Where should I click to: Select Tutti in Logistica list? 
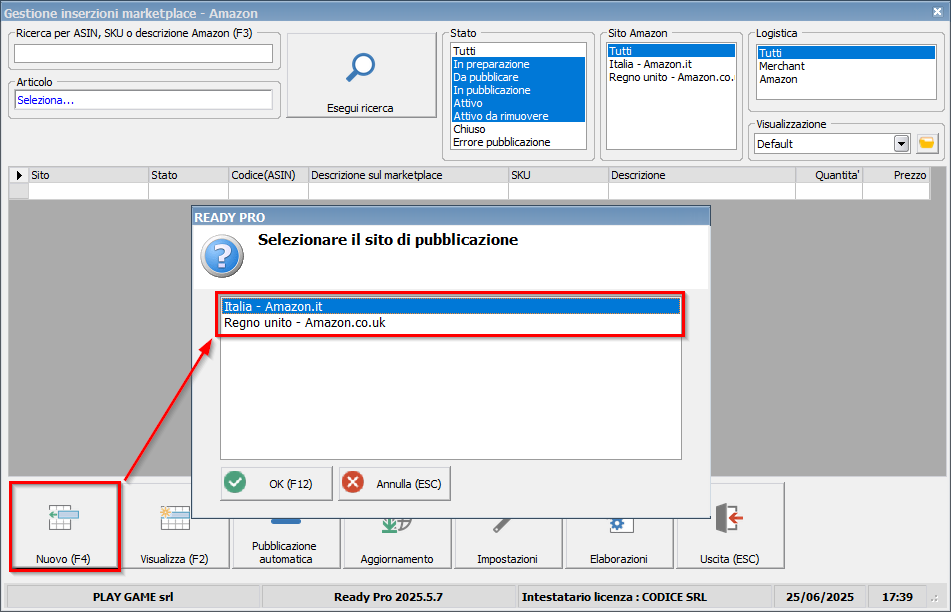pos(846,53)
